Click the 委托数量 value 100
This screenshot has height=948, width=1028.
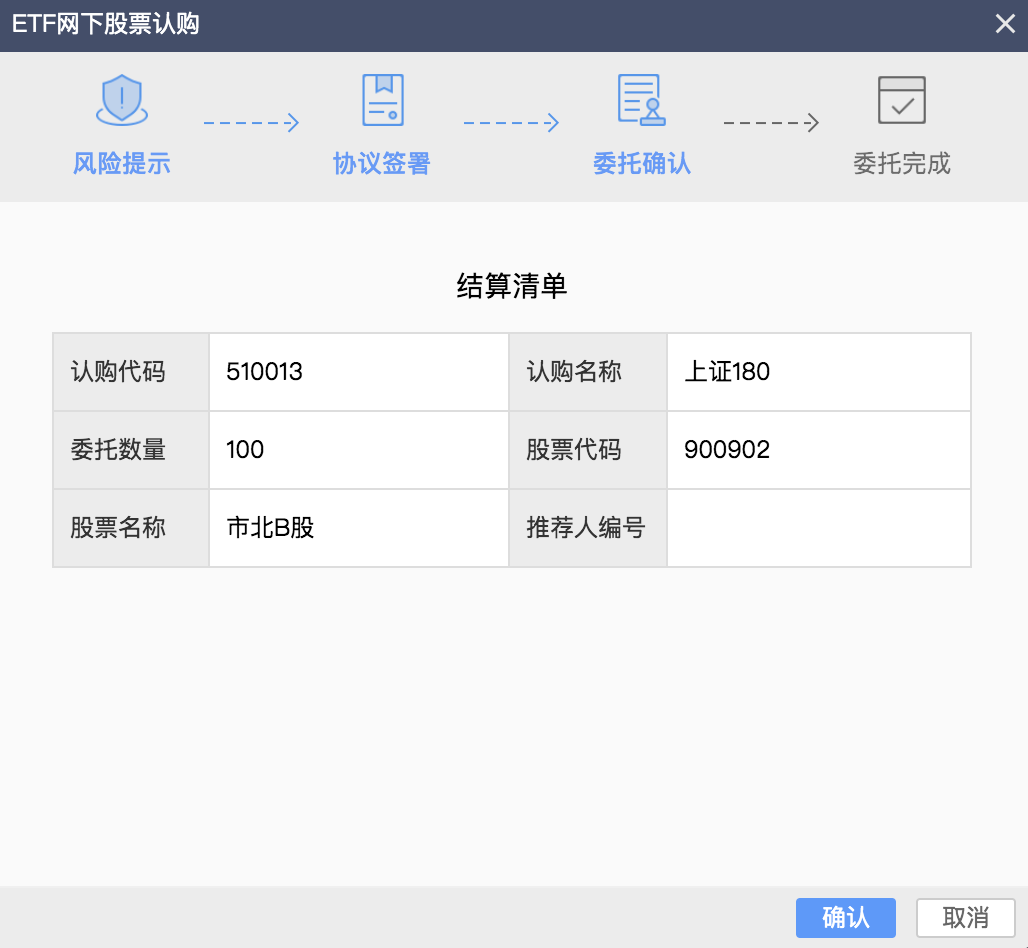[246, 450]
